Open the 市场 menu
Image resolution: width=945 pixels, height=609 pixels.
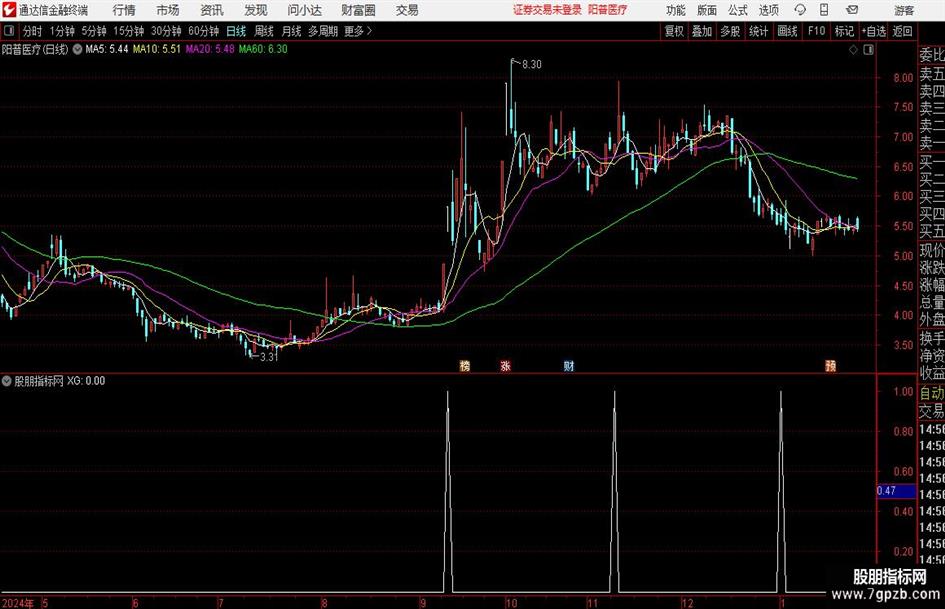[168, 10]
